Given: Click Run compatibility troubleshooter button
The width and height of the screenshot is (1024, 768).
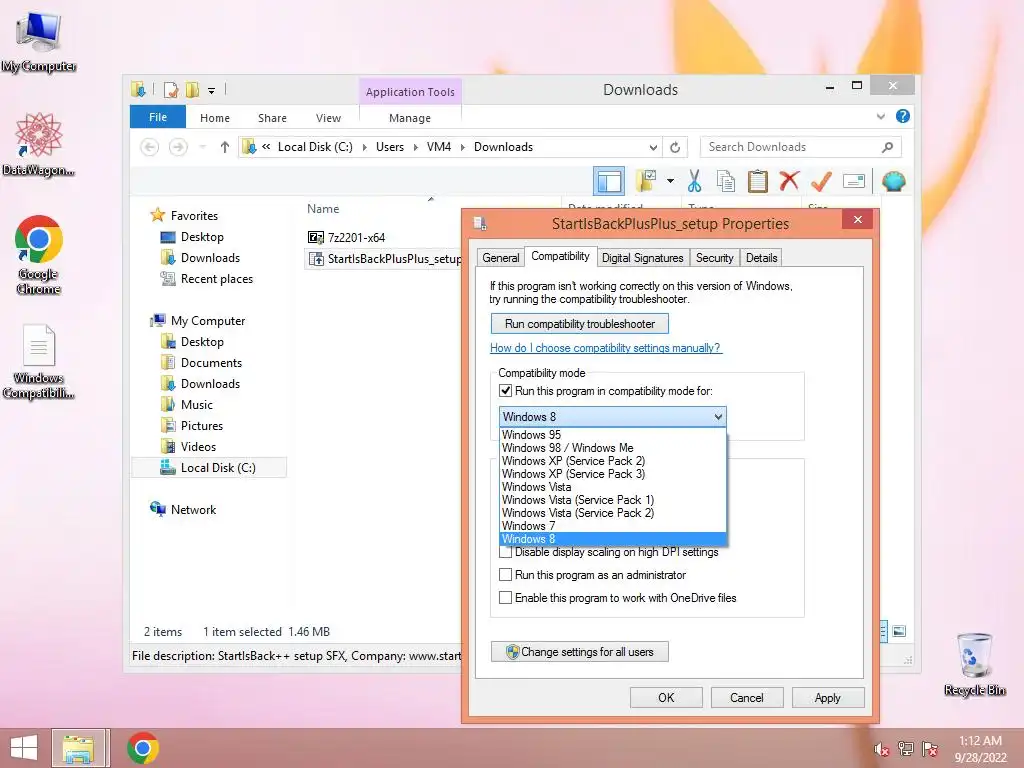Looking at the screenshot, I should click(580, 324).
